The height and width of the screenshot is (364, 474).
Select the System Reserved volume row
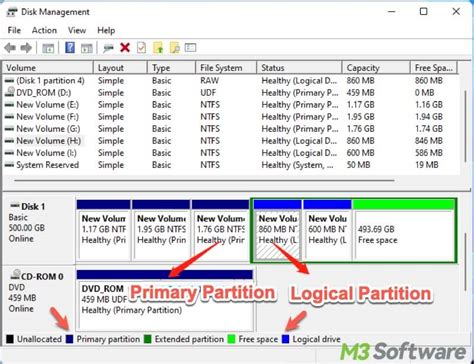[231, 165]
